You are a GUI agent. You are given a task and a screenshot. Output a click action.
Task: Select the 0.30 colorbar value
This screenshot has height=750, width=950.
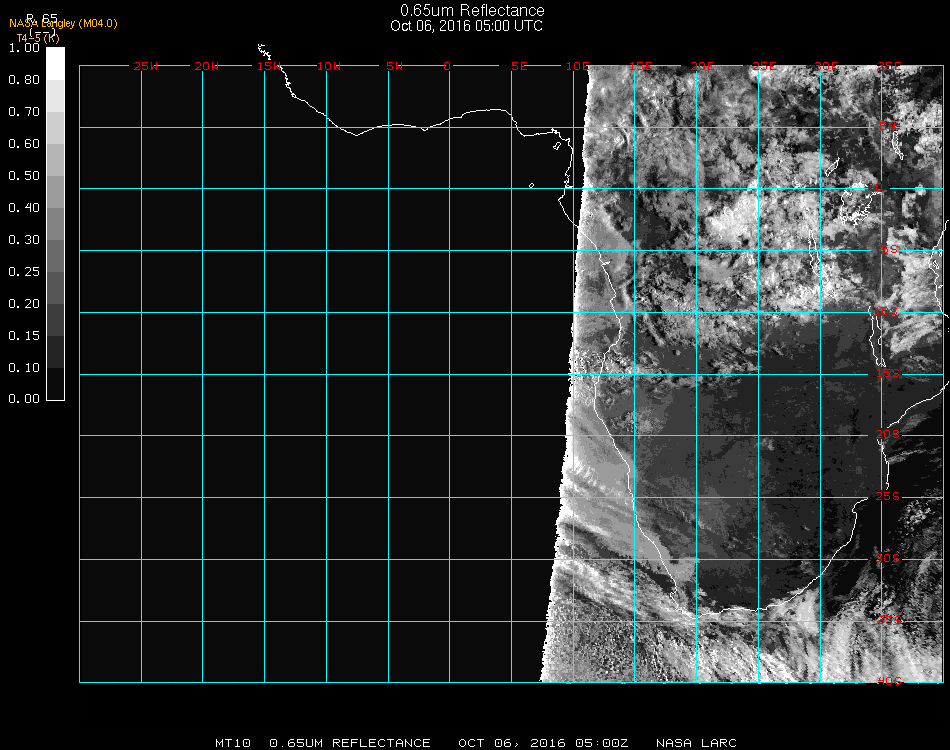click(24, 241)
